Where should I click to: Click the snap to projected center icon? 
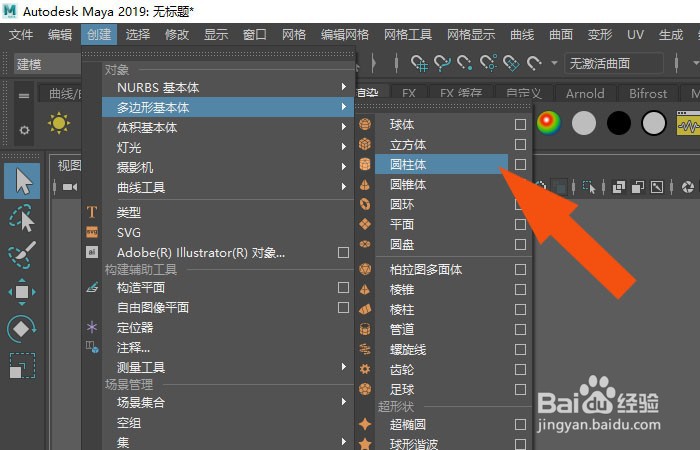click(488, 63)
